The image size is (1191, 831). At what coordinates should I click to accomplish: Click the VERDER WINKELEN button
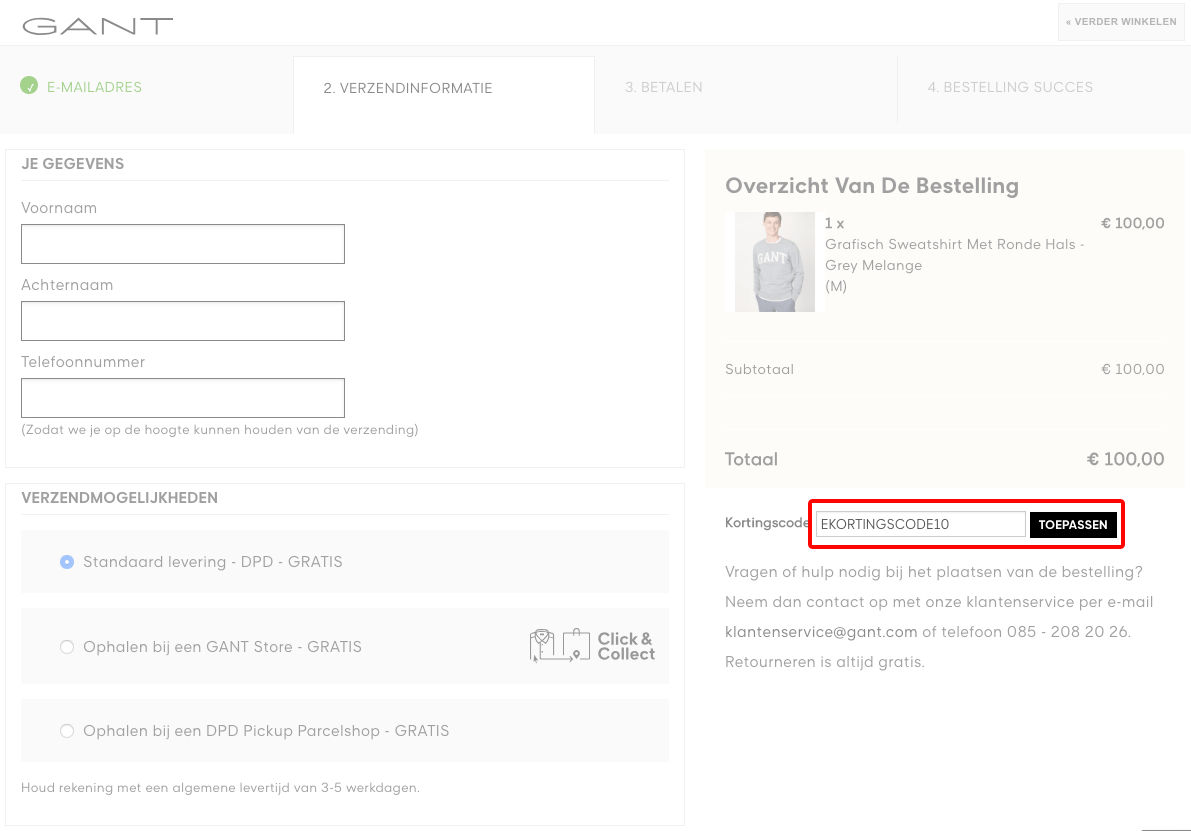[x=1121, y=21]
